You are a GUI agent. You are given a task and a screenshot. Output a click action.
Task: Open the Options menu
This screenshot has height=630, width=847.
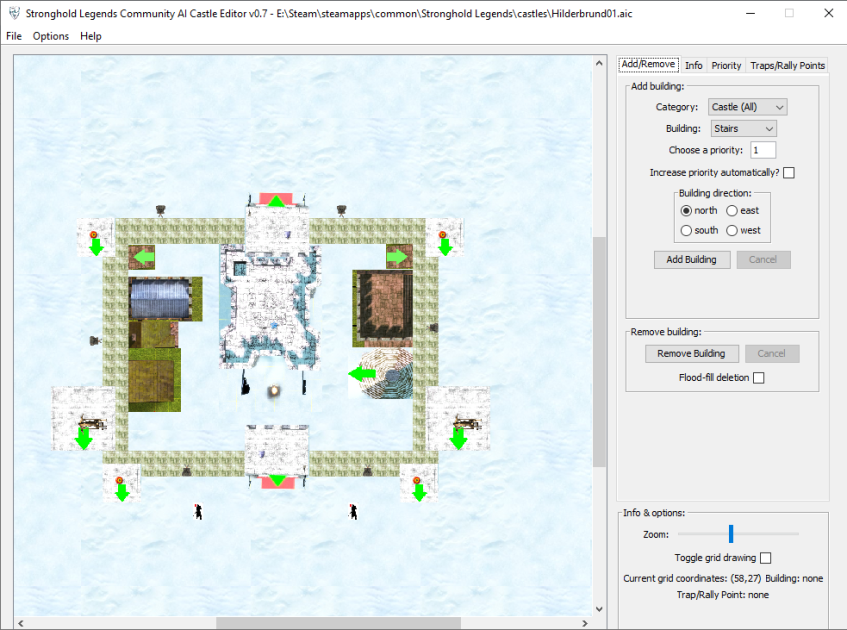pos(51,36)
